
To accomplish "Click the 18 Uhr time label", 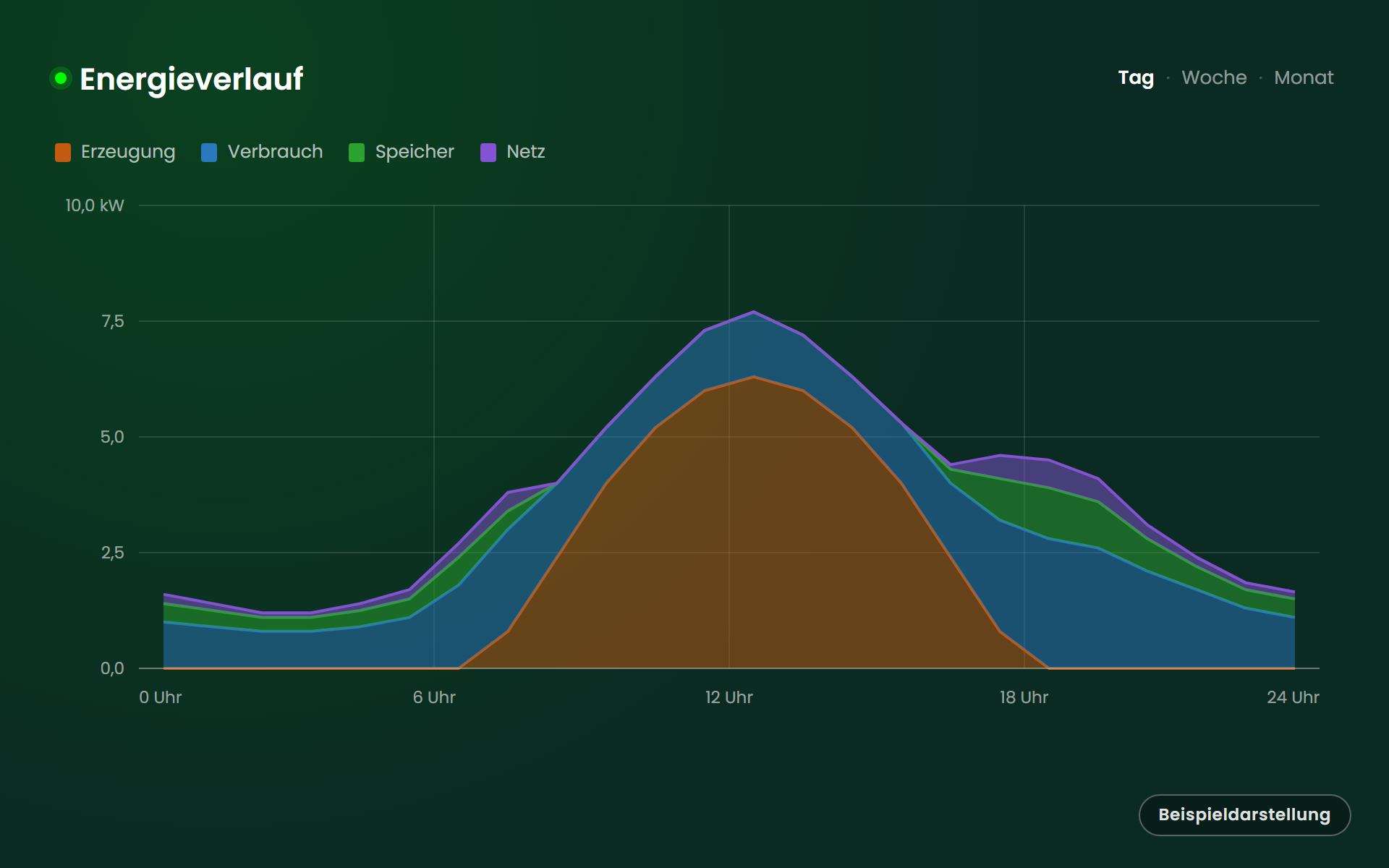I will tap(1024, 697).
